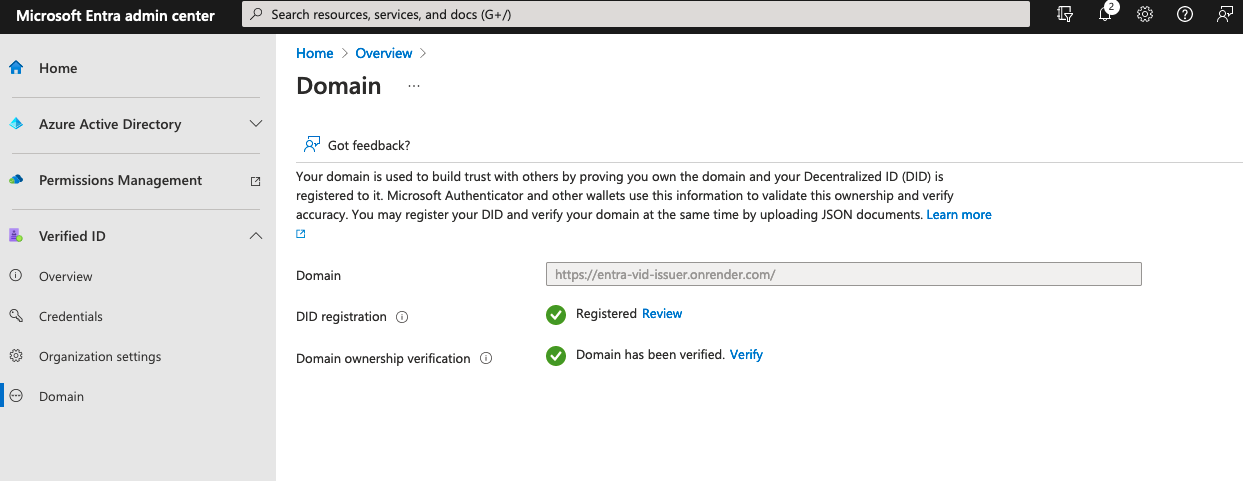Click the ellipsis next to Domain title

point(414,87)
